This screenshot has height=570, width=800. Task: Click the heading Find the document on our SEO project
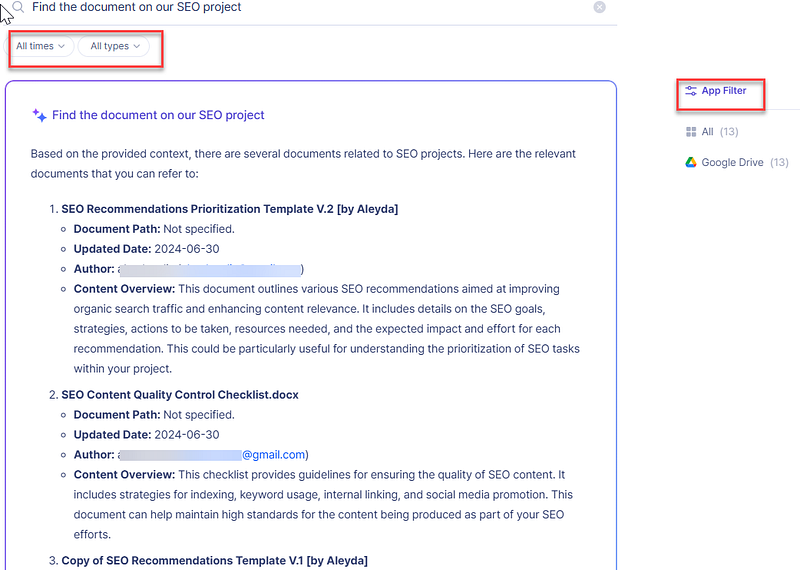point(158,115)
